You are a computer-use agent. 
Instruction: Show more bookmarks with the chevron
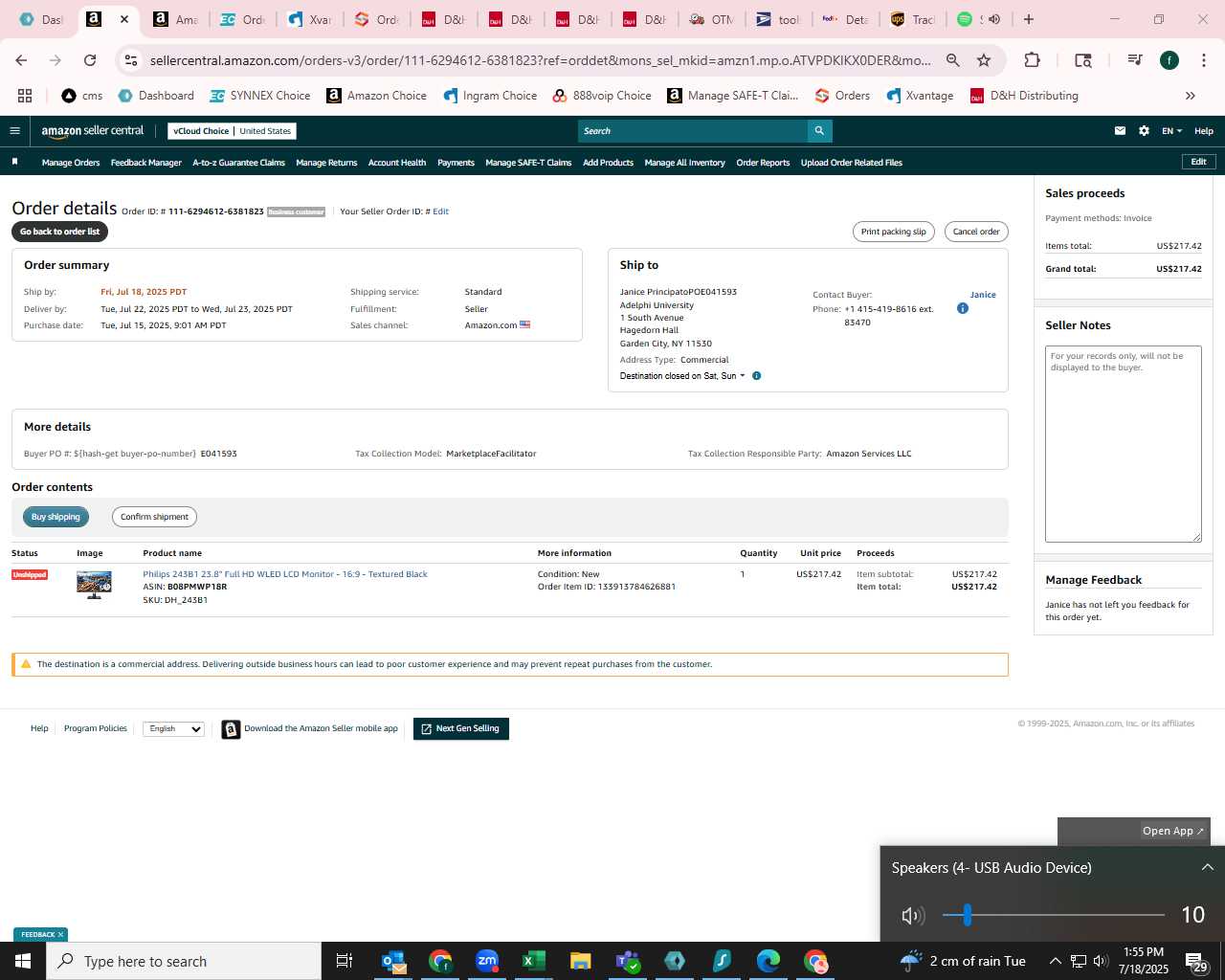(1191, 96)
